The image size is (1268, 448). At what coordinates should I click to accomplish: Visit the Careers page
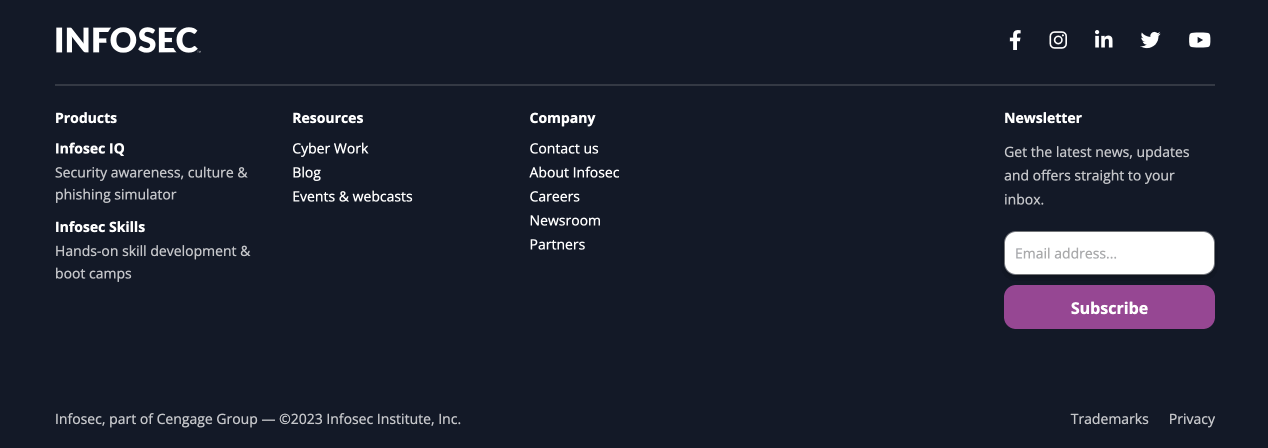click(x=554, y=196)
